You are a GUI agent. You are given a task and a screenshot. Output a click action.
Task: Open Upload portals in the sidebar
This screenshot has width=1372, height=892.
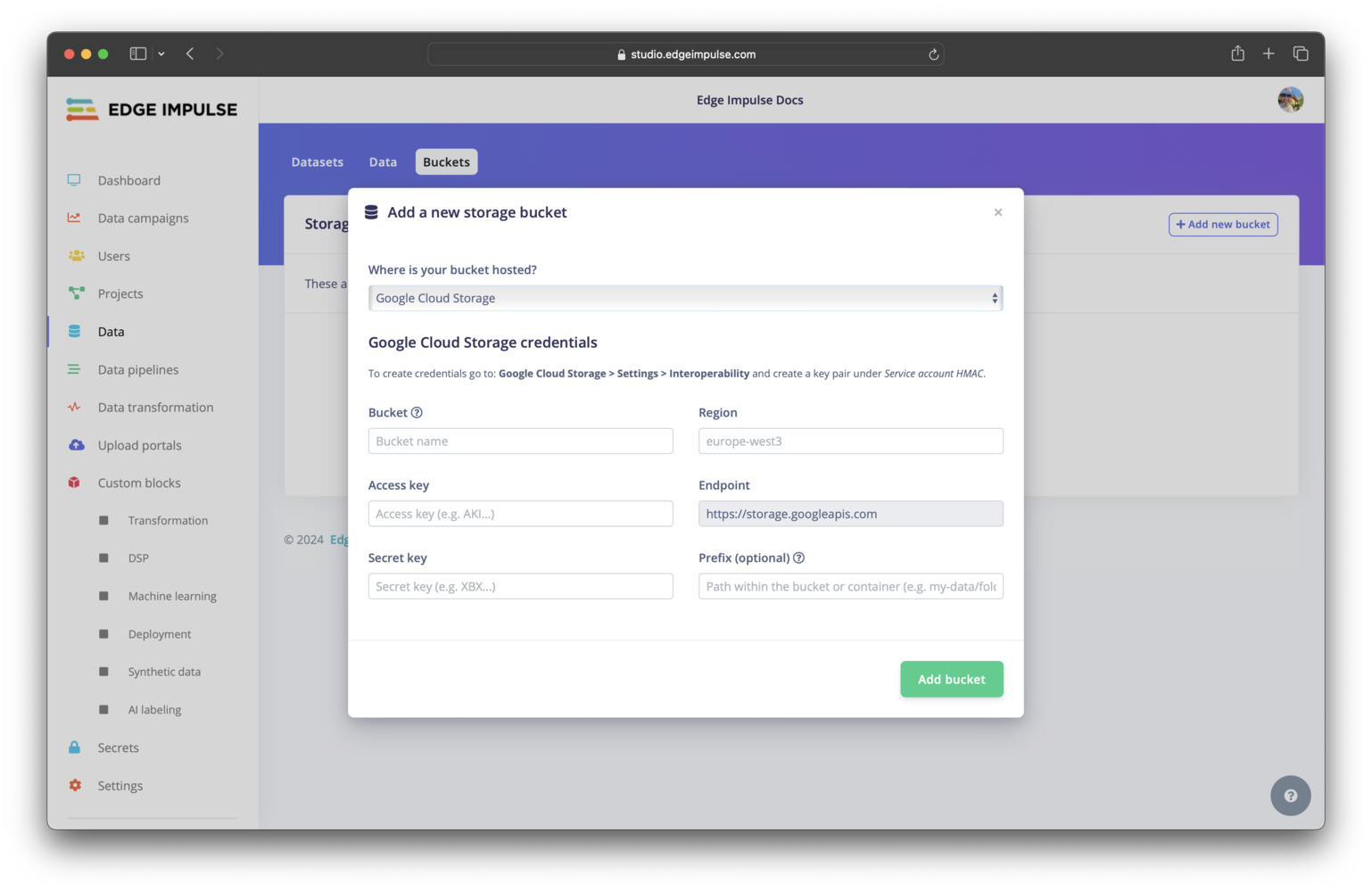click(x=140, y=445)
